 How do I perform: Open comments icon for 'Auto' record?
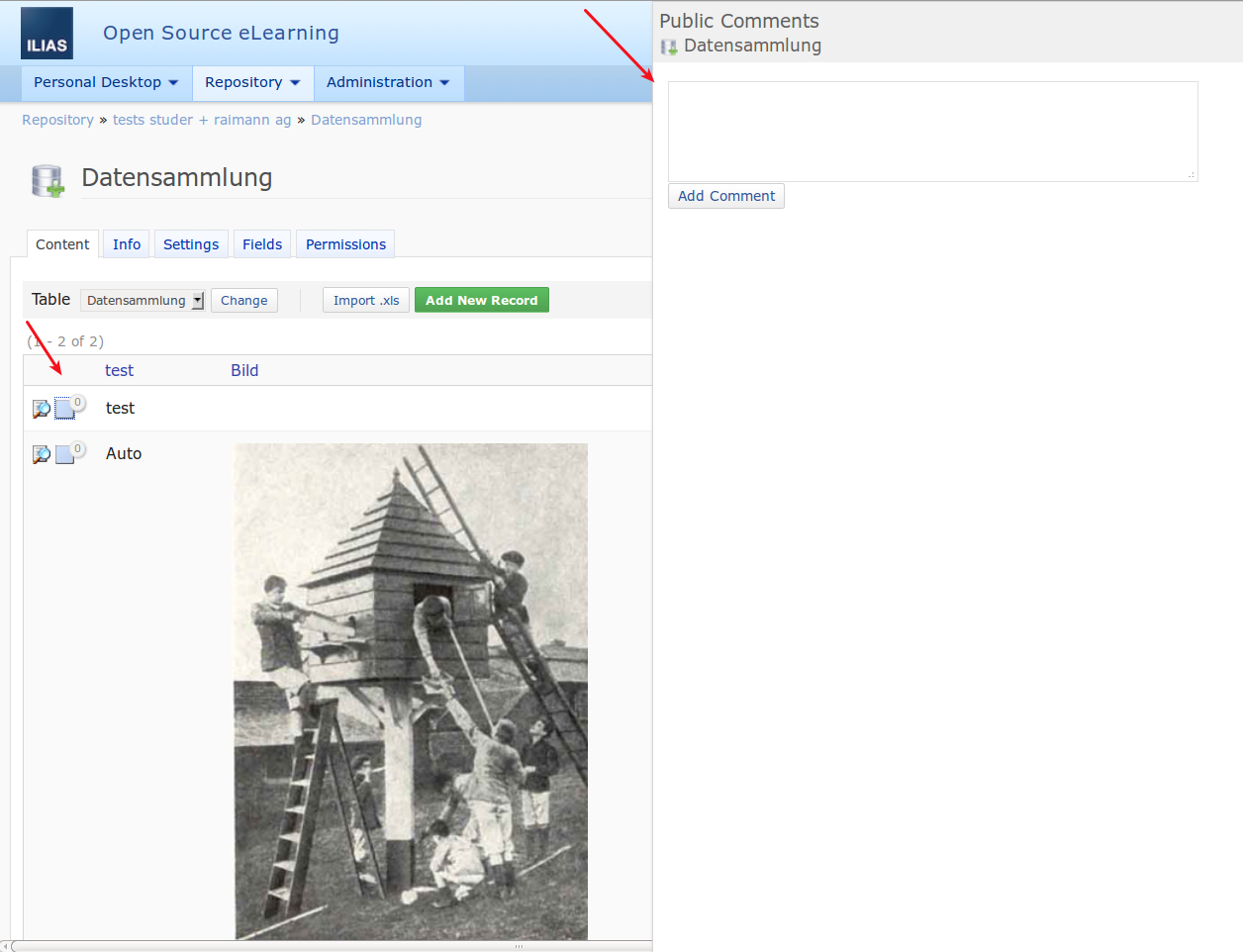coord(65,454)
